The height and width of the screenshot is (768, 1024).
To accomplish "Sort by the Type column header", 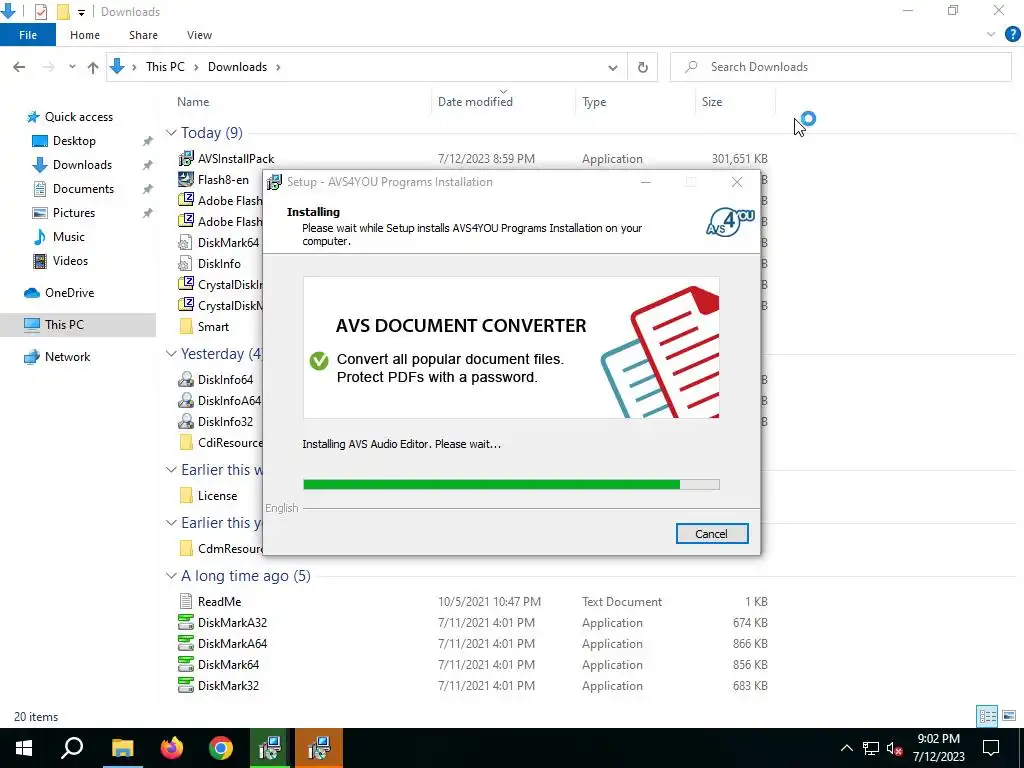I will point(594,102).
